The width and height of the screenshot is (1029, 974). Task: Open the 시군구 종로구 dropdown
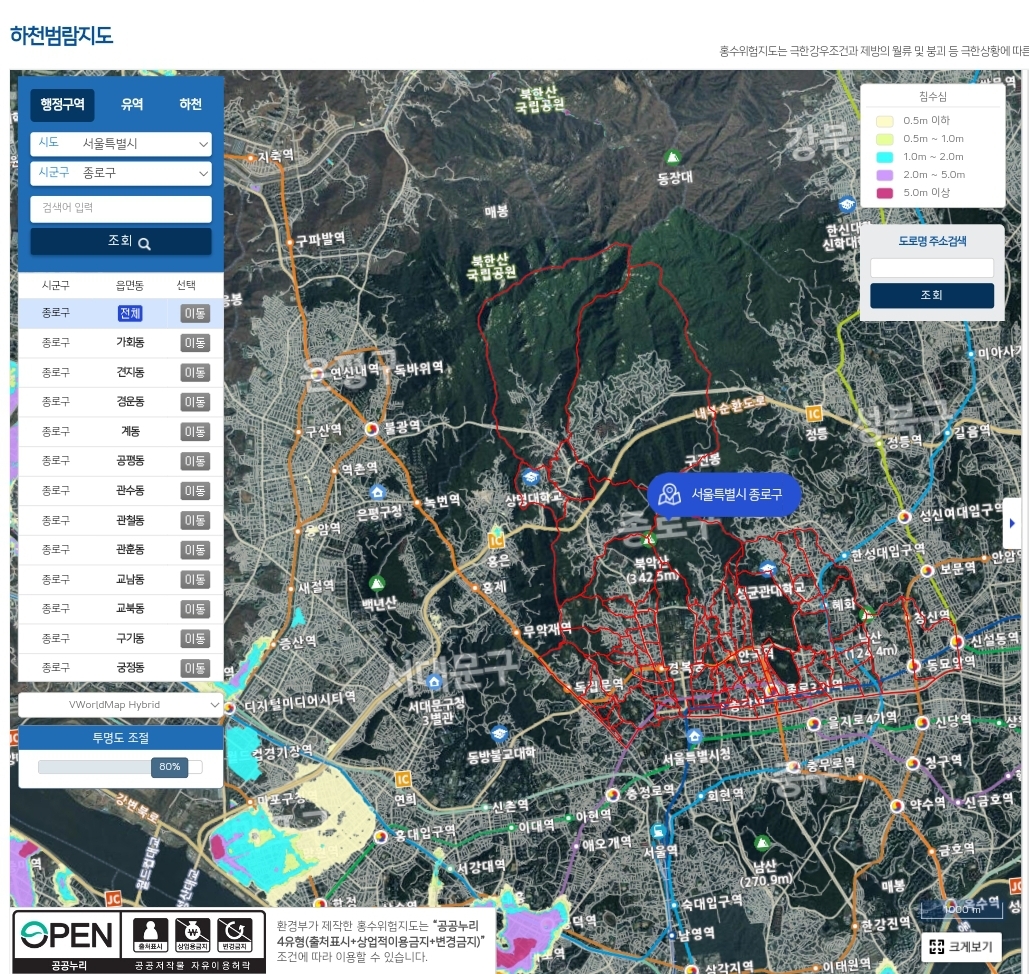coord(121,173)
